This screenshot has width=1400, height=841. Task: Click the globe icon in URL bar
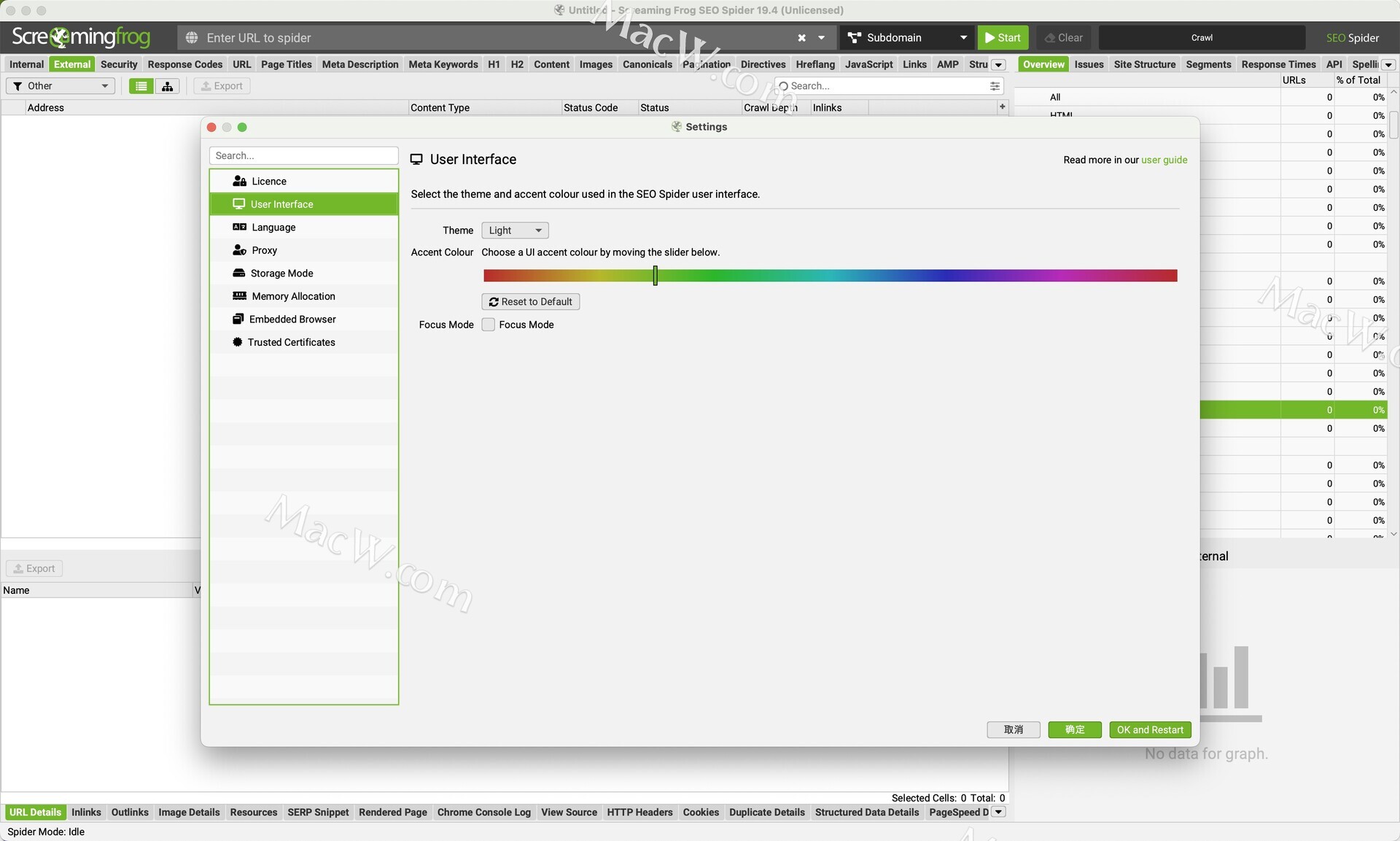[x=192, y=38]
